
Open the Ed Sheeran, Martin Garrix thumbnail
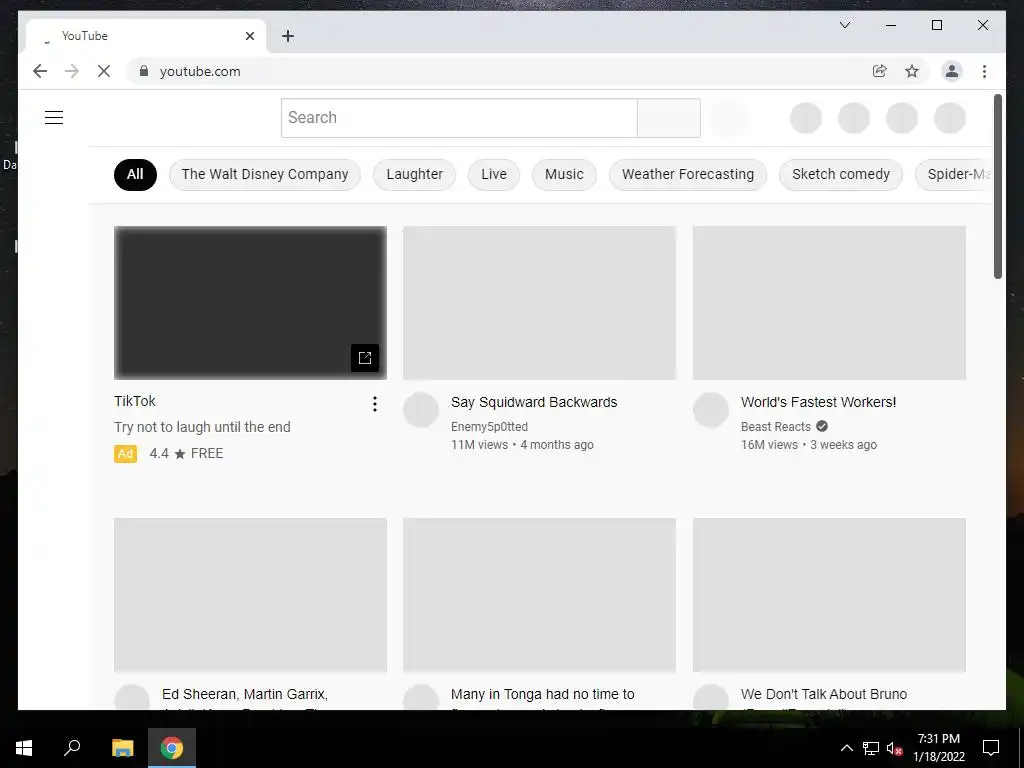250,595
